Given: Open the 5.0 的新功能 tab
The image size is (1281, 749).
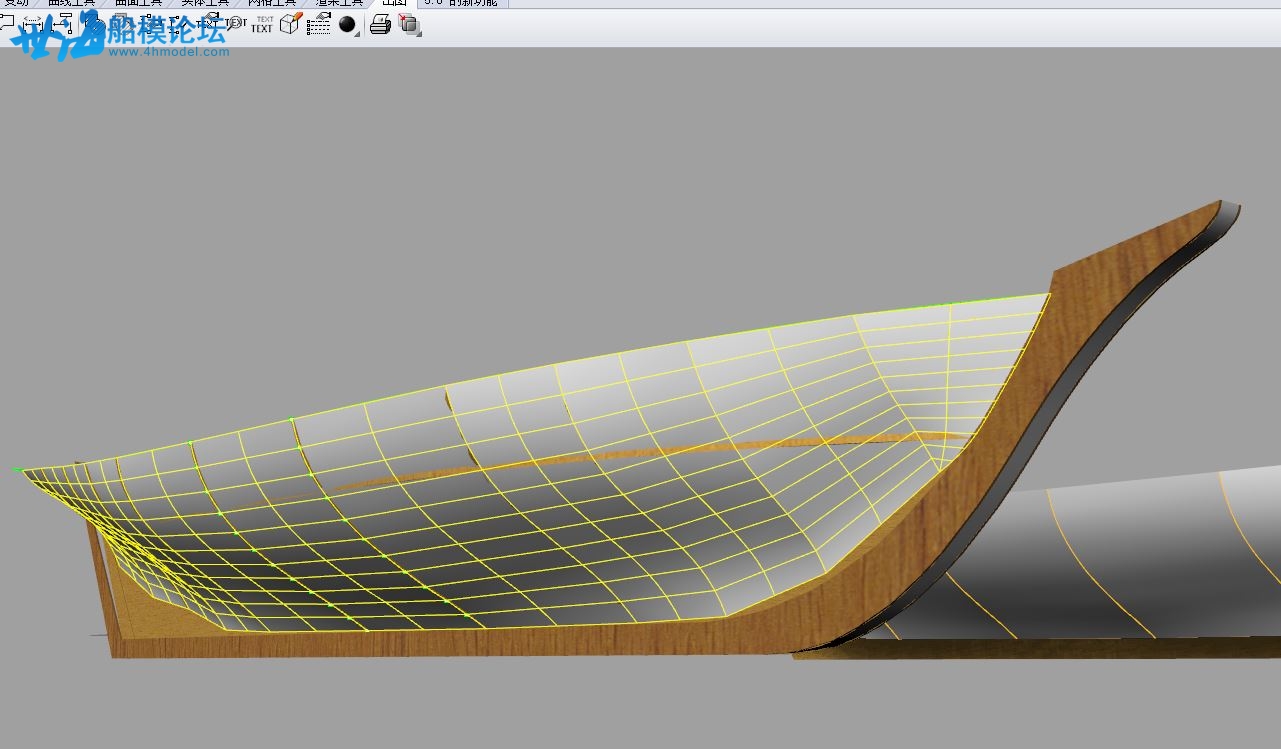Looking at the screenshot, I should point(461,3).
